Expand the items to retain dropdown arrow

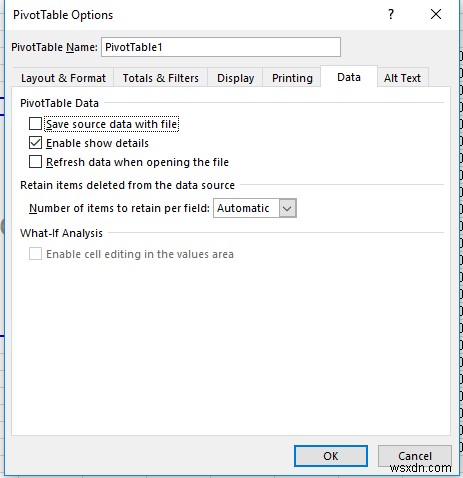(287, 208)
